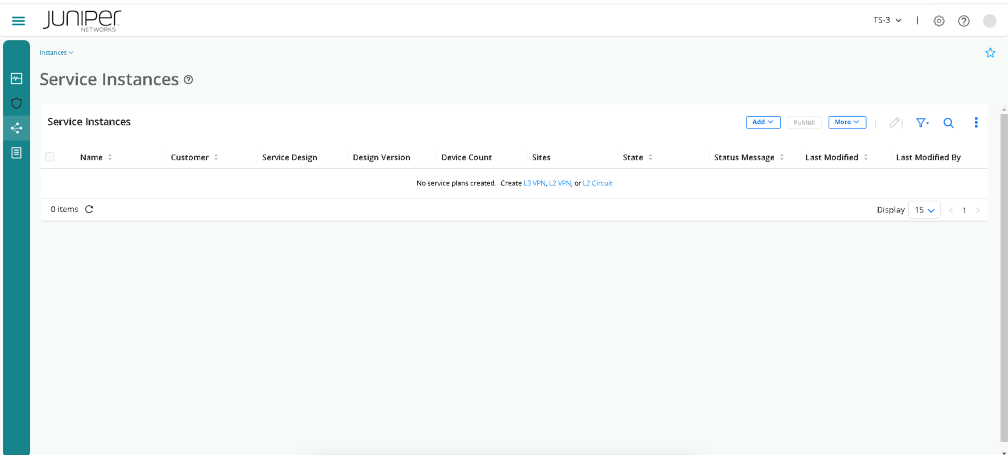
Task: Tick the select-all header checkbox
Action: click(50, 157)
